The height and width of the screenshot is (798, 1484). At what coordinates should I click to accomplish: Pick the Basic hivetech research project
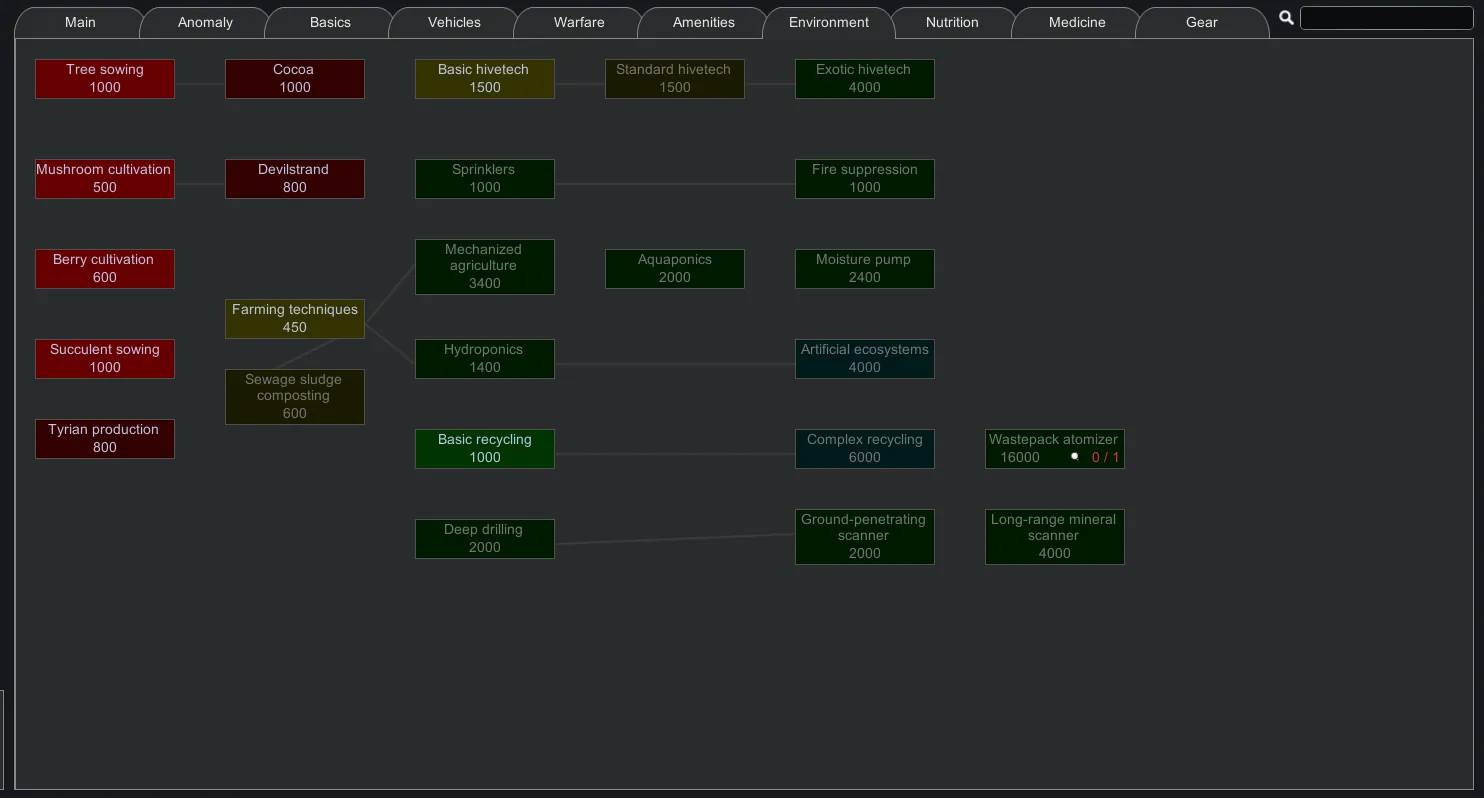click(x=485, y=79)
